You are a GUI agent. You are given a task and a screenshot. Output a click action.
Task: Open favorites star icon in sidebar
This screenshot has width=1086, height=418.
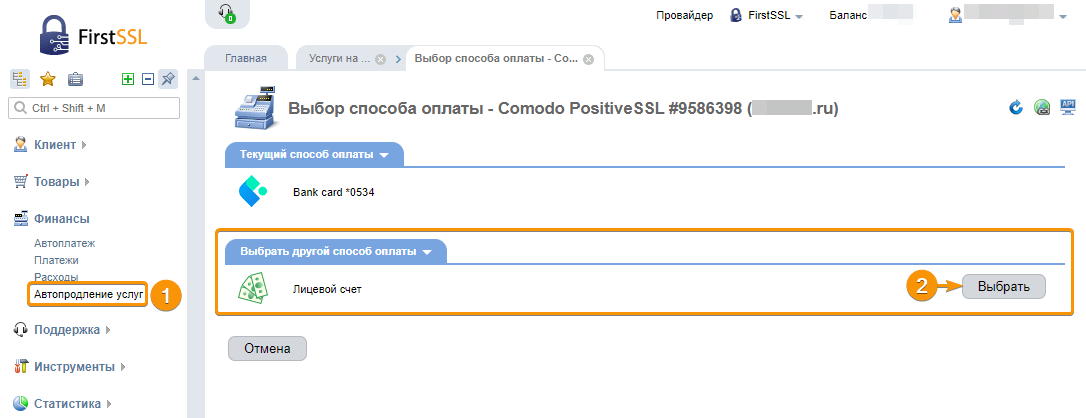pos(48,79)
